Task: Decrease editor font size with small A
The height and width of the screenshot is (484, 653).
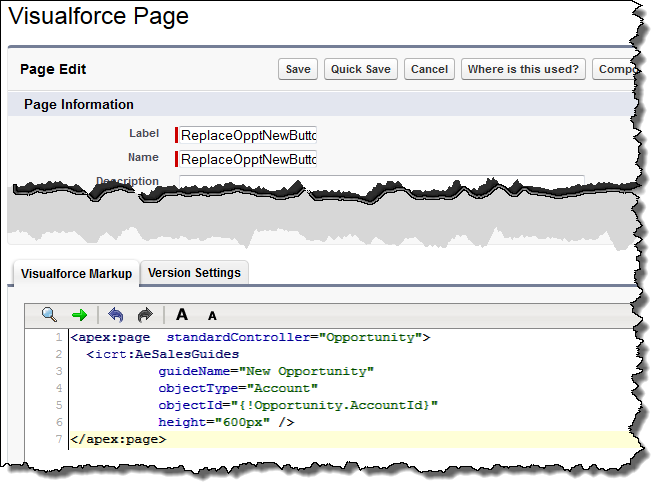Action: click(x=212, y=316)
